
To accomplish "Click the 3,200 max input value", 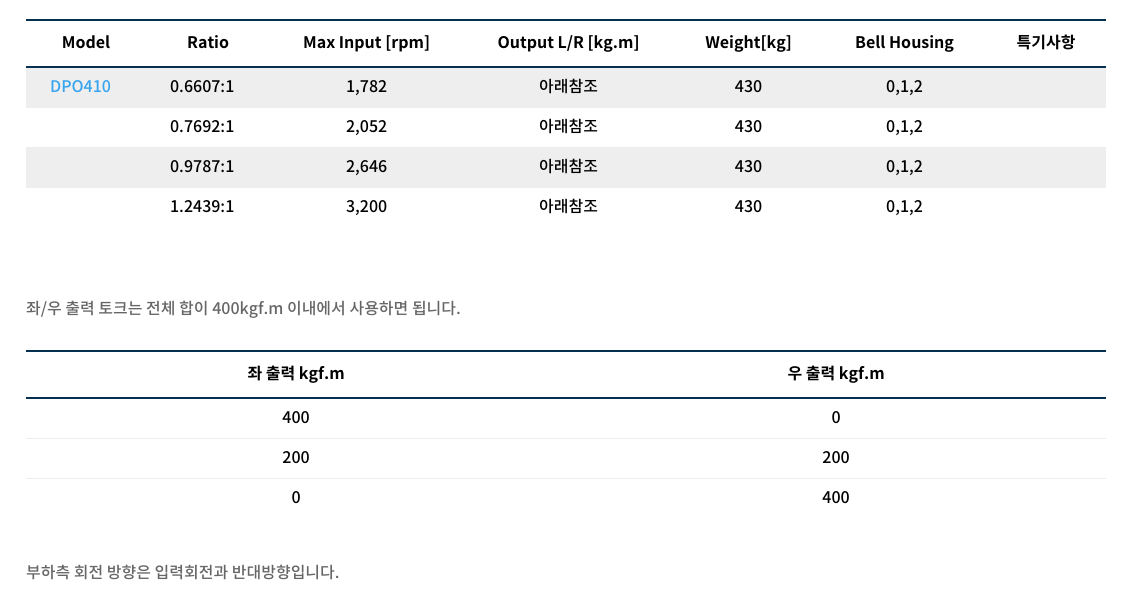I will (366, 207).
